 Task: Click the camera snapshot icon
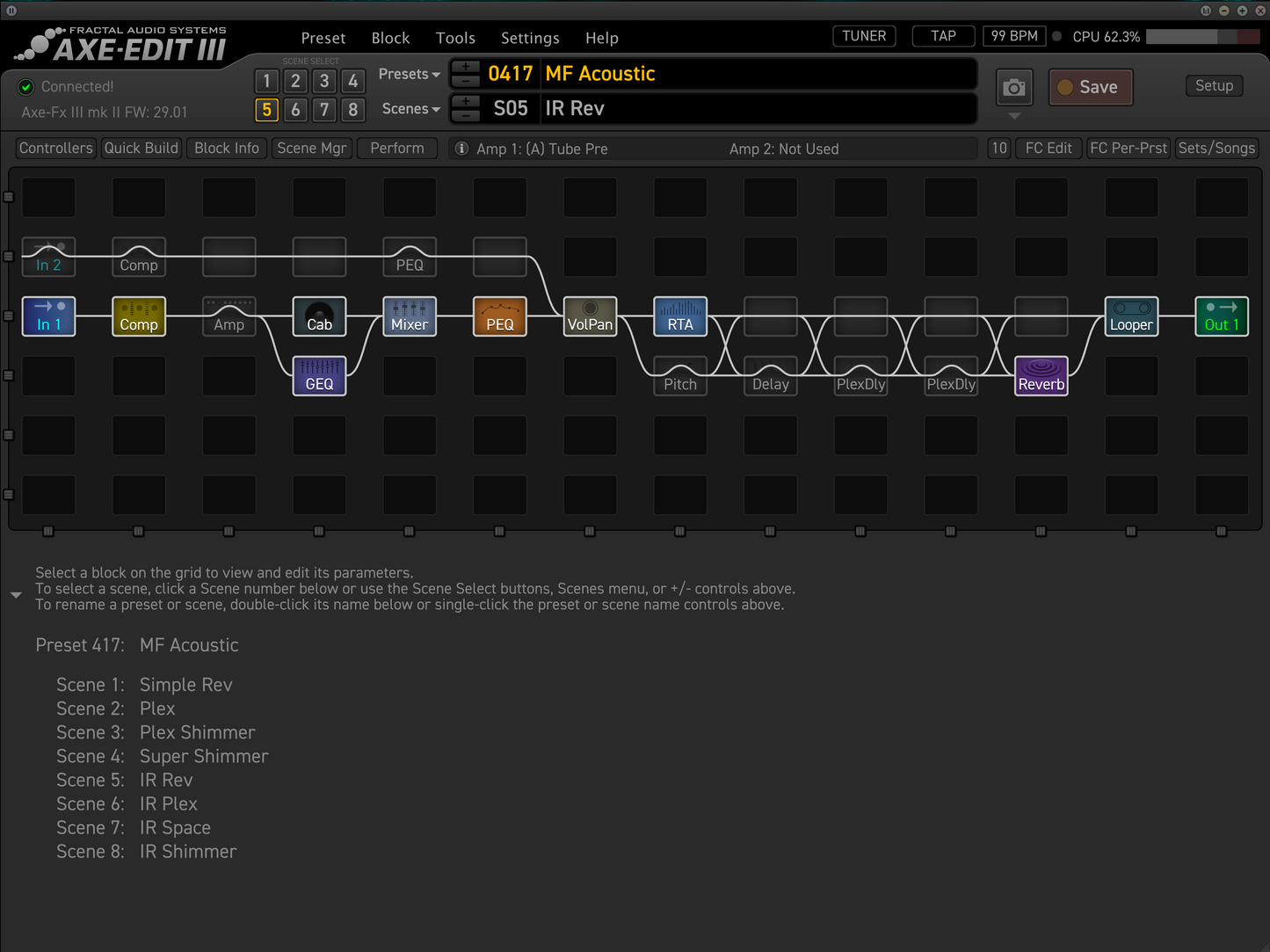(1014, 87)
